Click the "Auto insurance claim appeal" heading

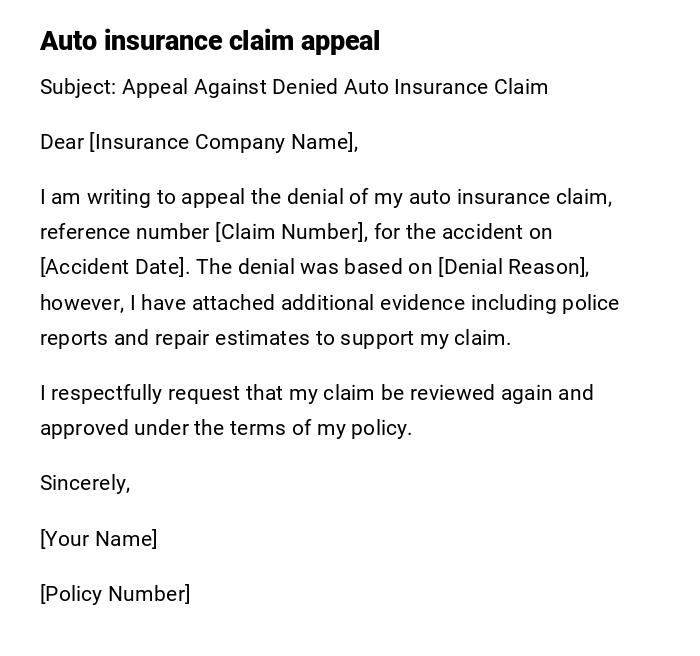coord(210,41)
